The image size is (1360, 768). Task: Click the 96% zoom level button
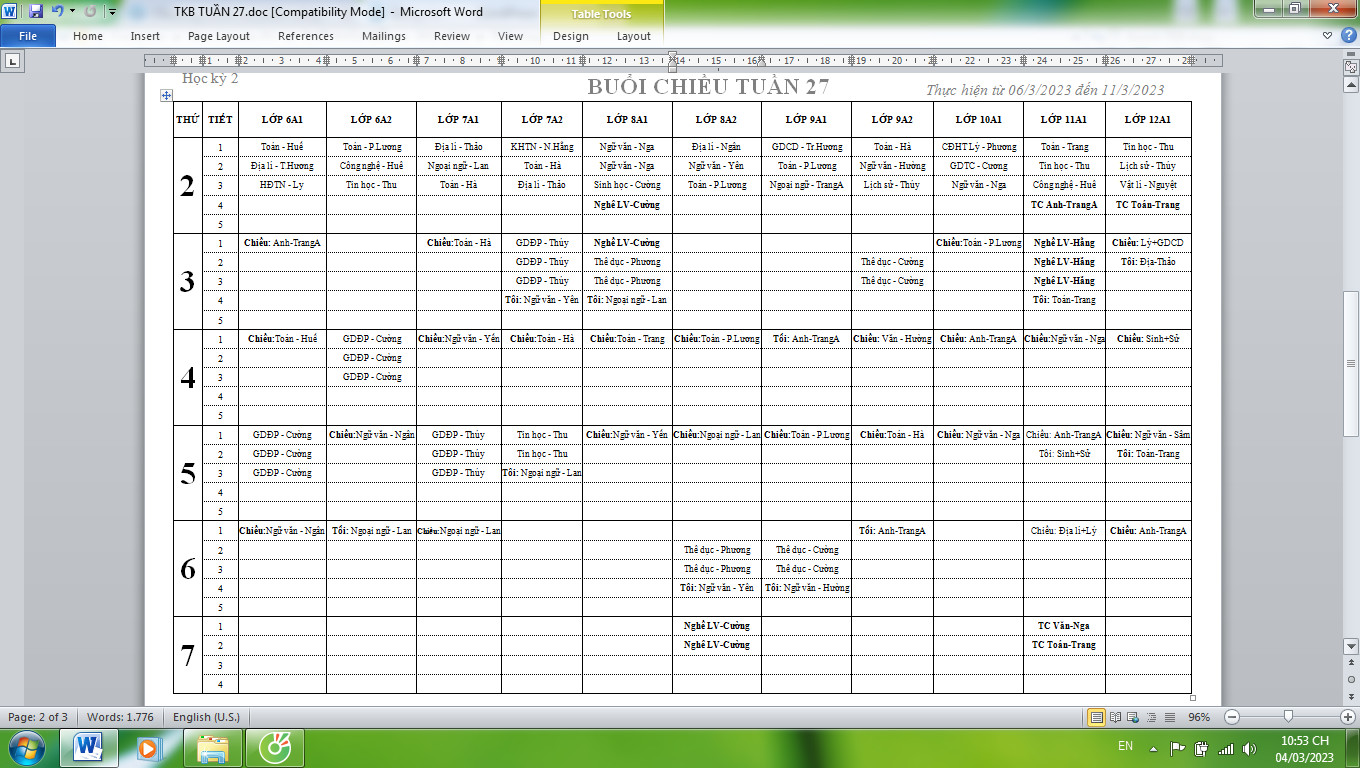tap(1198, 717)
